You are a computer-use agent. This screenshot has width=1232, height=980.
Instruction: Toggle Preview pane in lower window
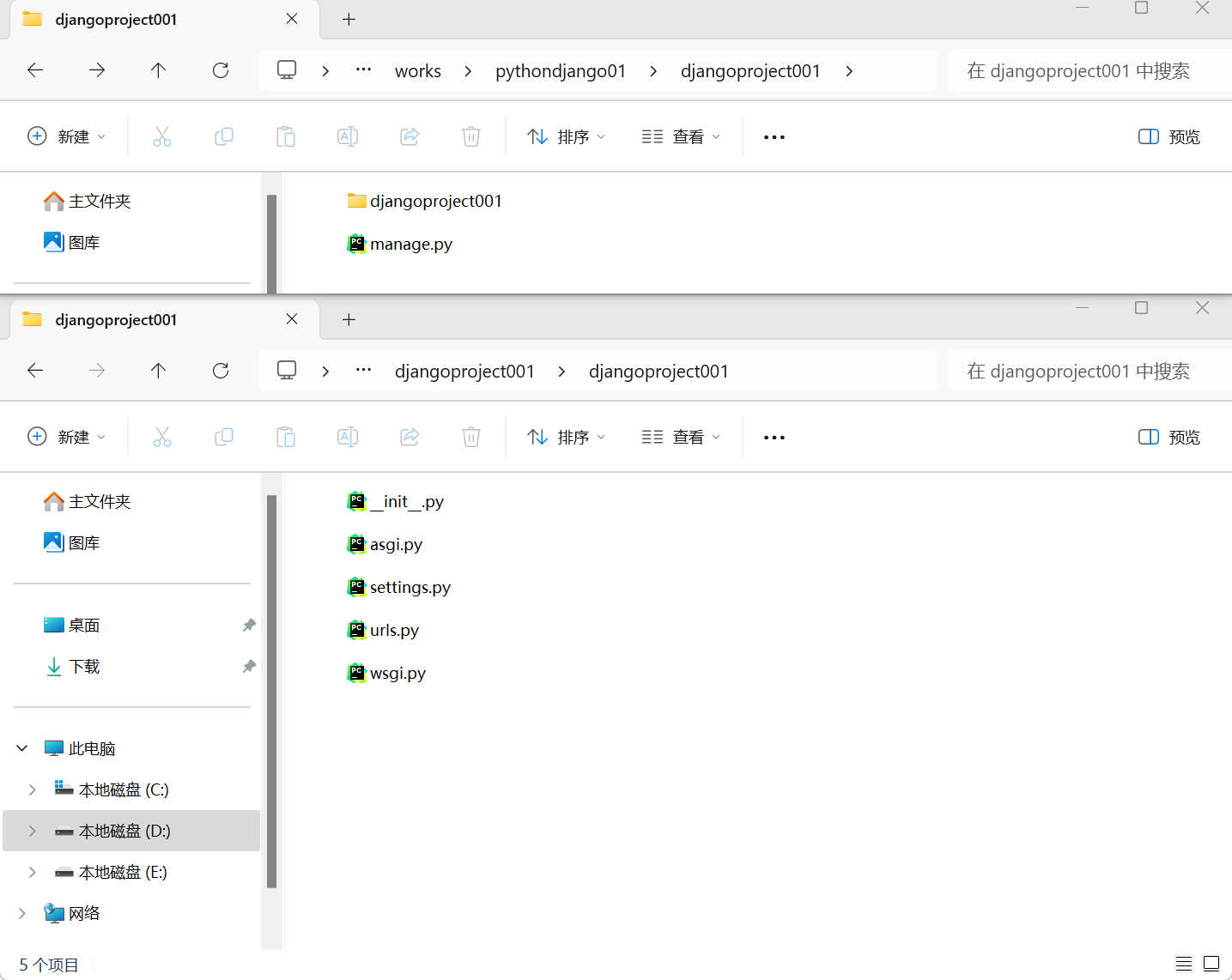coord(1168,438)
